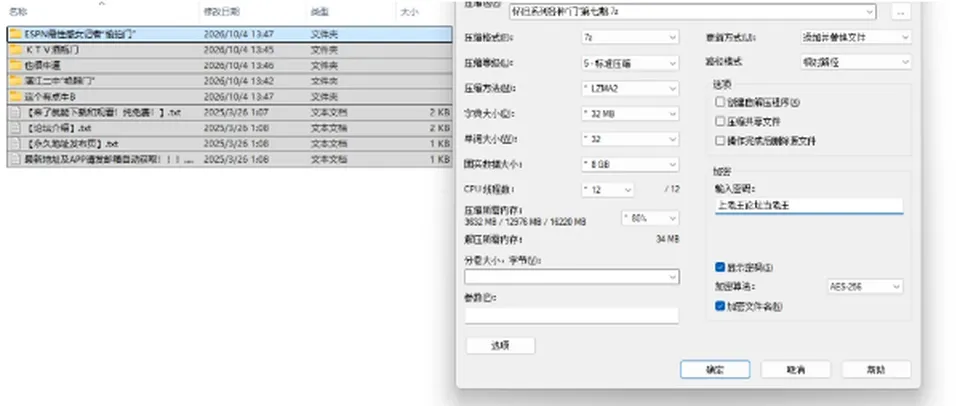Image resolution: width=960 pixels, height=406 pixels.
Task: Click the icon of folder ending in B
Action: pyautogui.click(x=15, y=97)
